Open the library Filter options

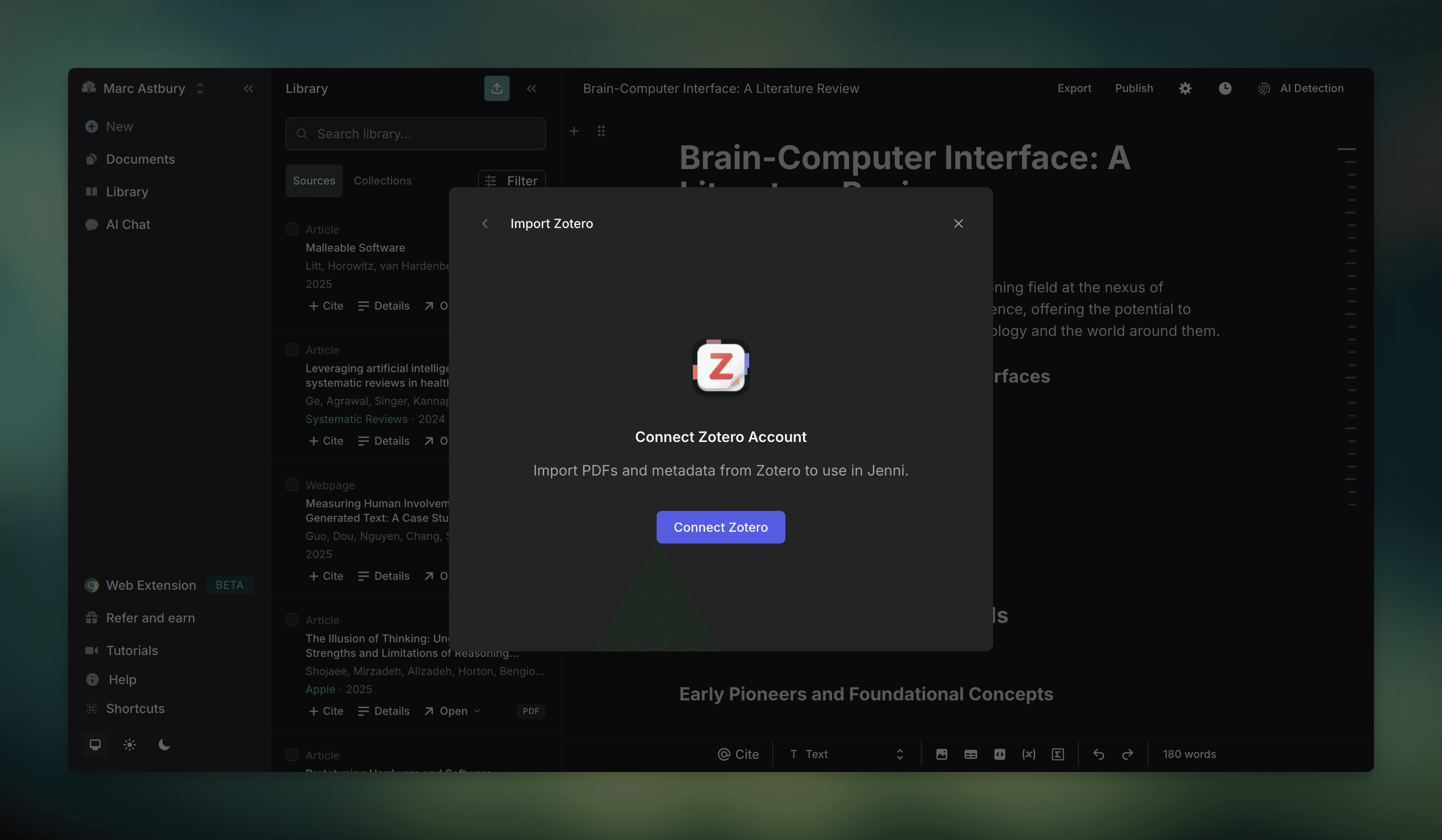tap(512, 181)
